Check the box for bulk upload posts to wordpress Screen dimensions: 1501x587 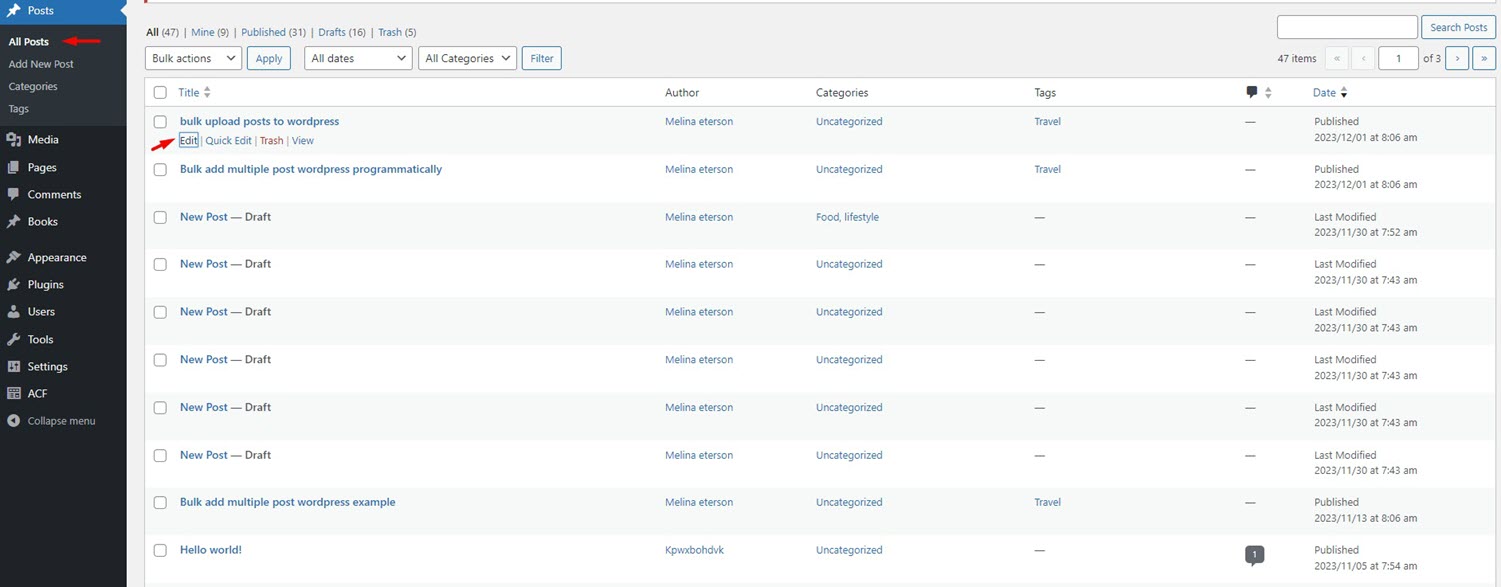(160, 121)
